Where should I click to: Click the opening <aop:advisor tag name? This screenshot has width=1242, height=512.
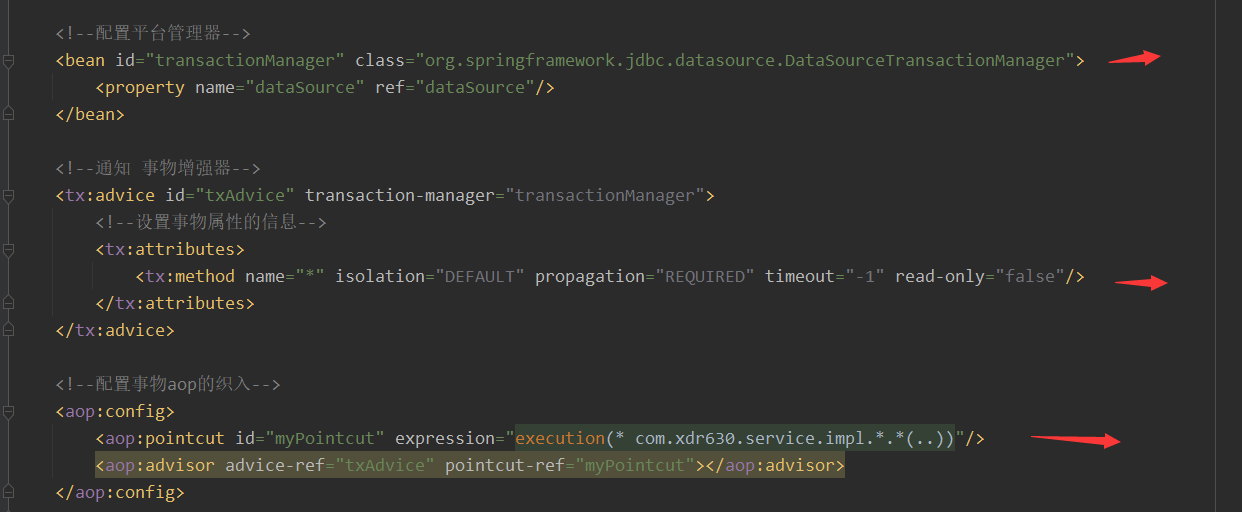(155, 466)
